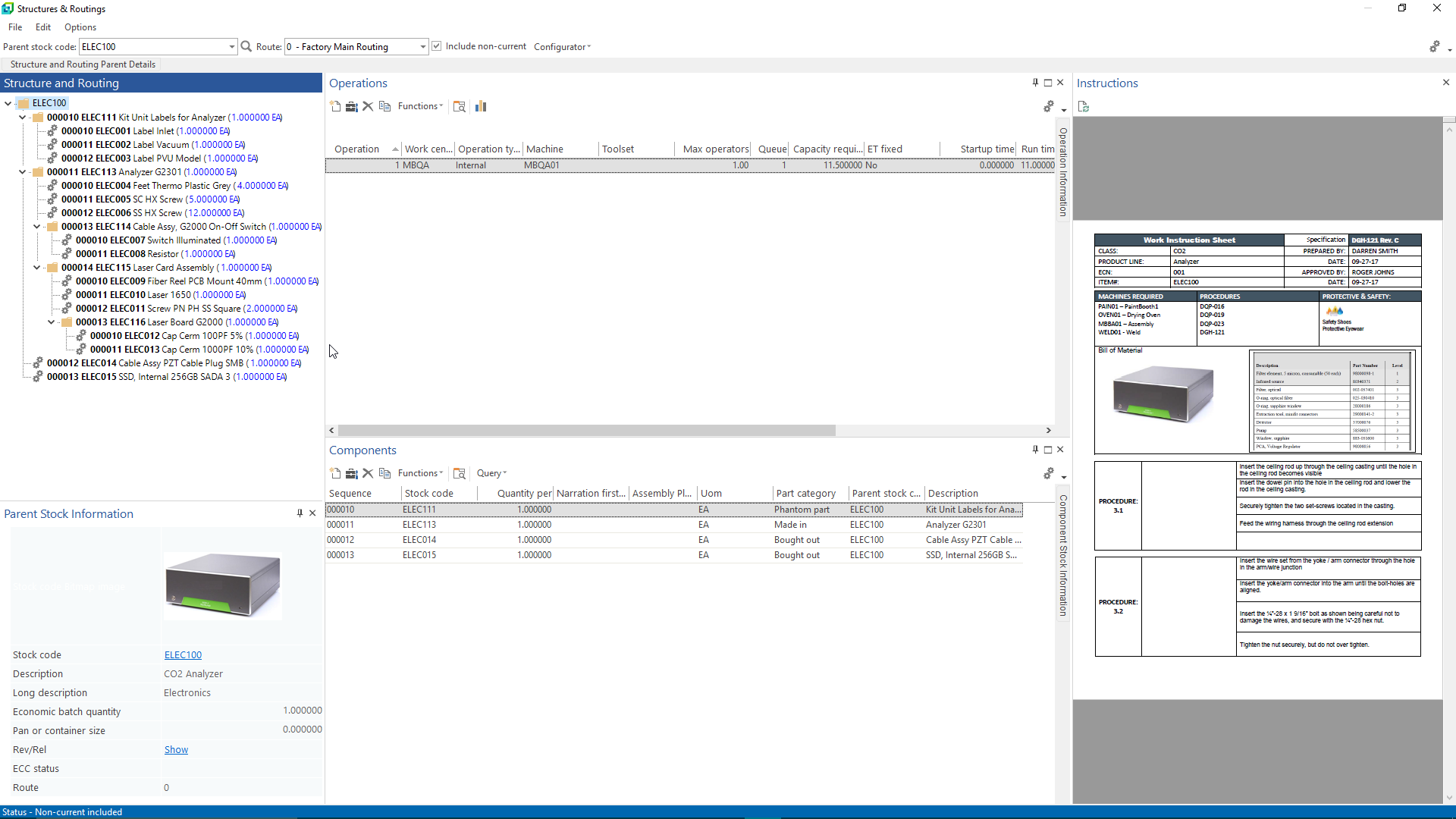Open bar chart icon in Operations toolbar
This screenshot has width=1456, height=819.
tap(481, 106)
